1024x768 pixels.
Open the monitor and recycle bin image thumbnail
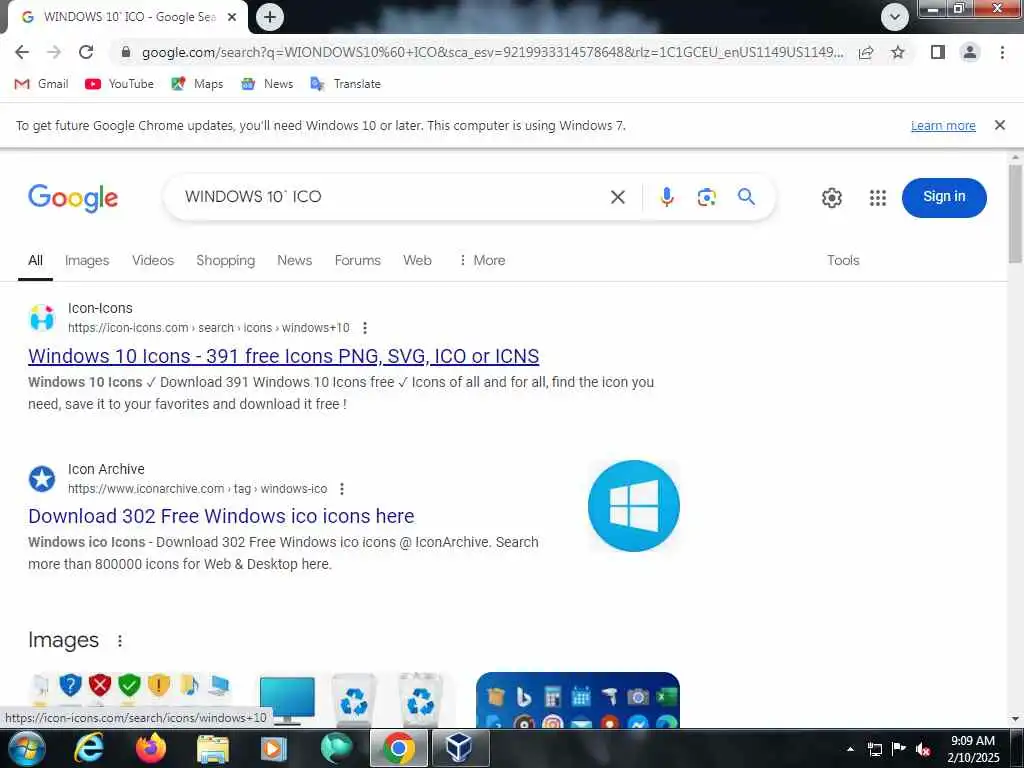coord(354,699)
